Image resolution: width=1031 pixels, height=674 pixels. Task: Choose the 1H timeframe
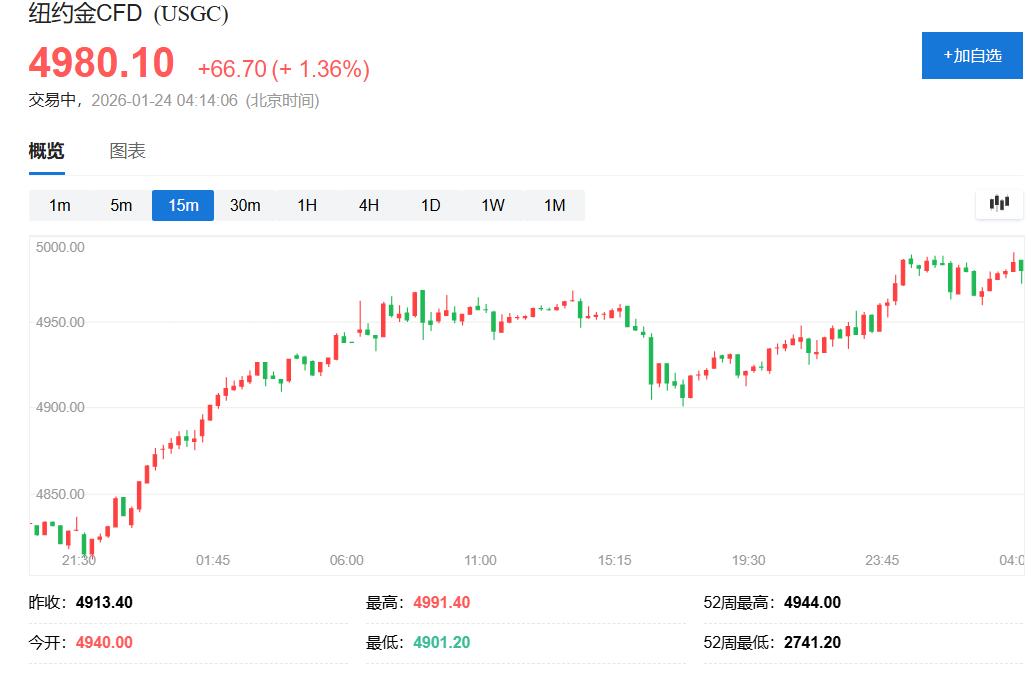click(307, 205)
